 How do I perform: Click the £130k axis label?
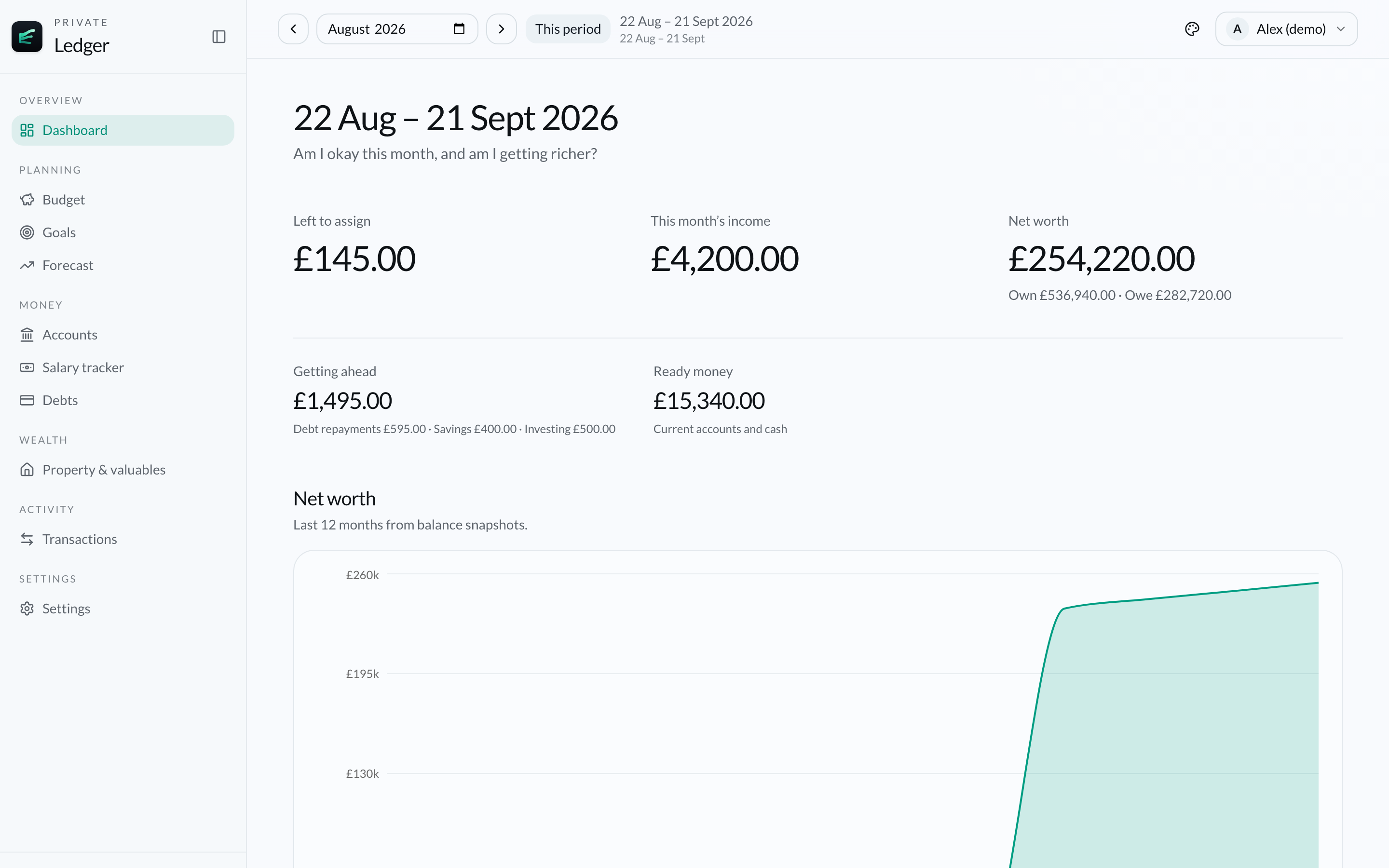(362, 774)
